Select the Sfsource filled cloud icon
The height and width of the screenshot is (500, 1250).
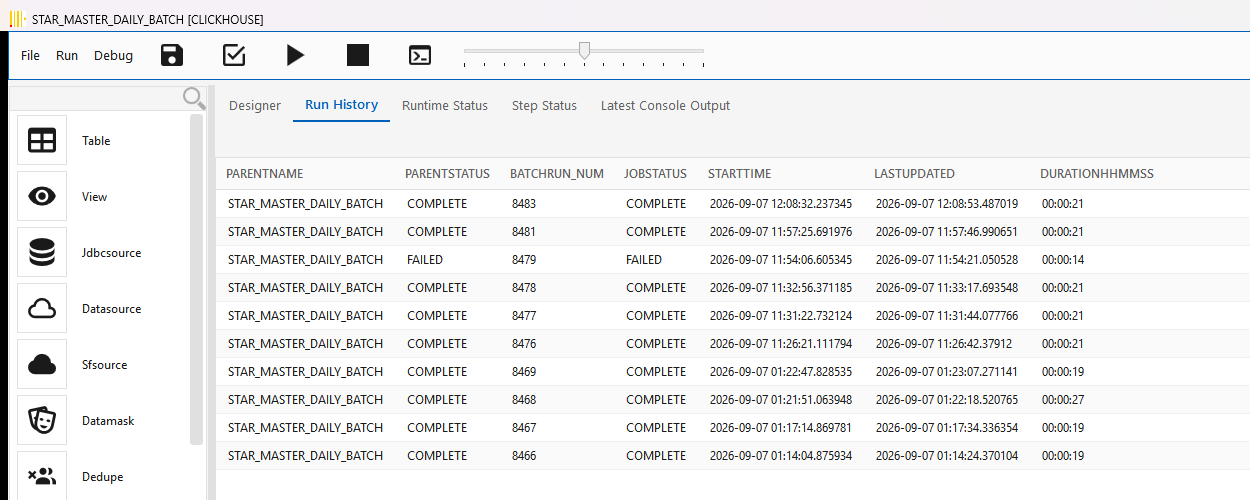click(42, 365)
